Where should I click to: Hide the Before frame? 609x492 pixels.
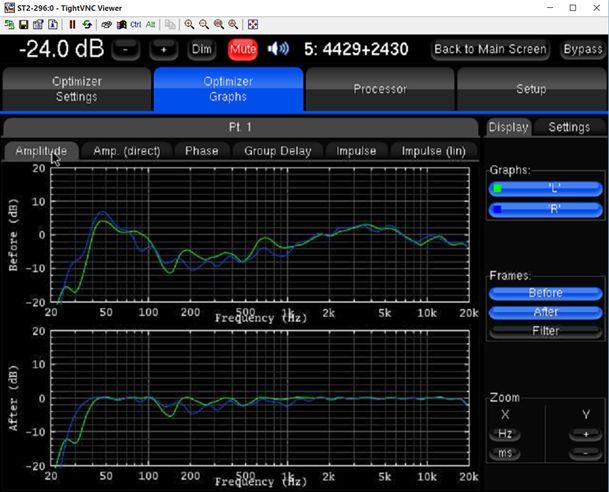(x=546, y=293)
